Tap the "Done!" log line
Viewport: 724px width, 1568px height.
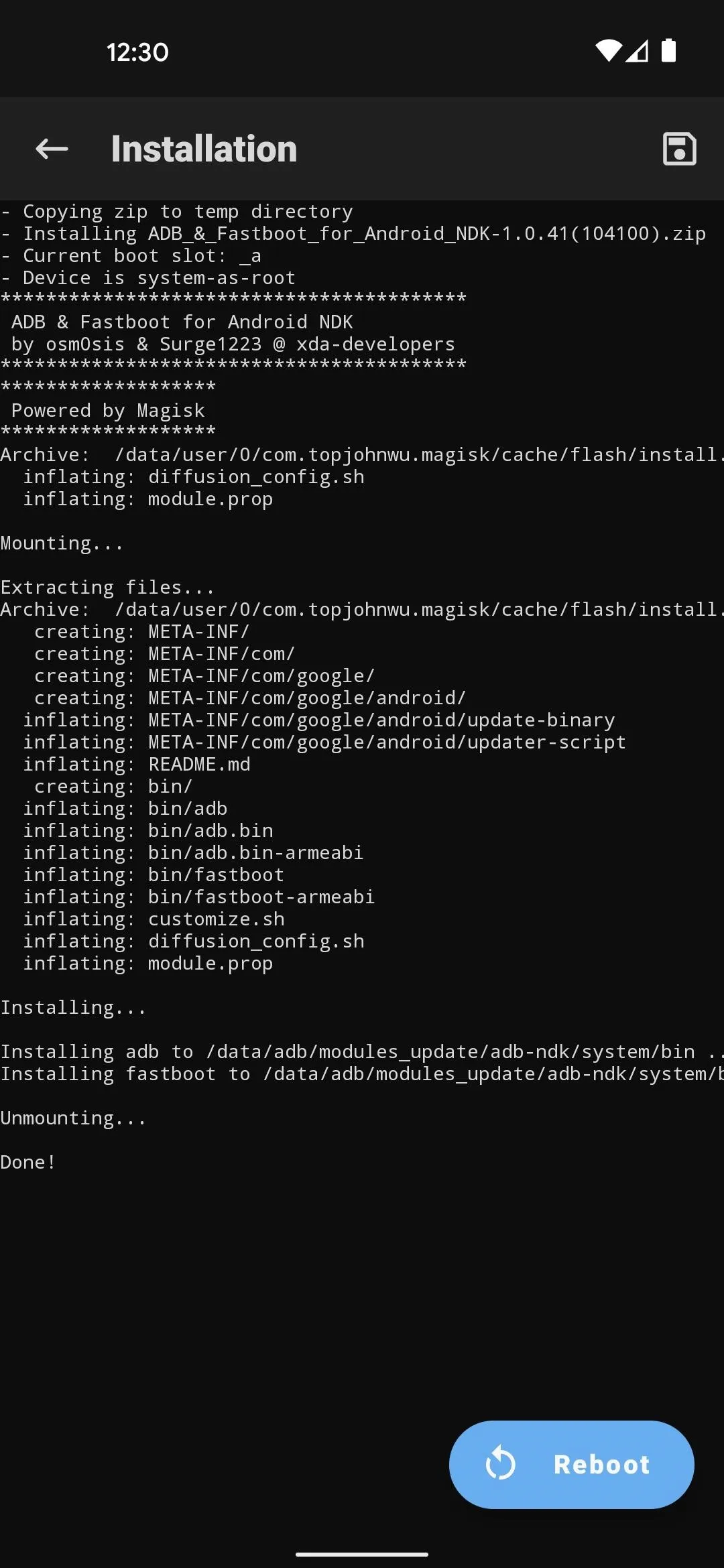point(28,1163)
